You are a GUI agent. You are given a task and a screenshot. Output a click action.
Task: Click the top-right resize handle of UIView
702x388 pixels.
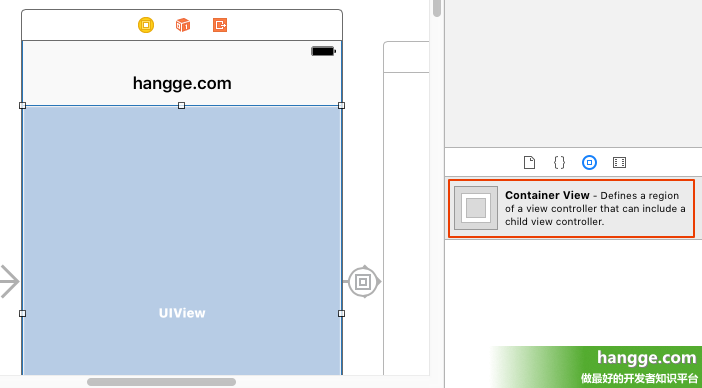coord(341,106)
